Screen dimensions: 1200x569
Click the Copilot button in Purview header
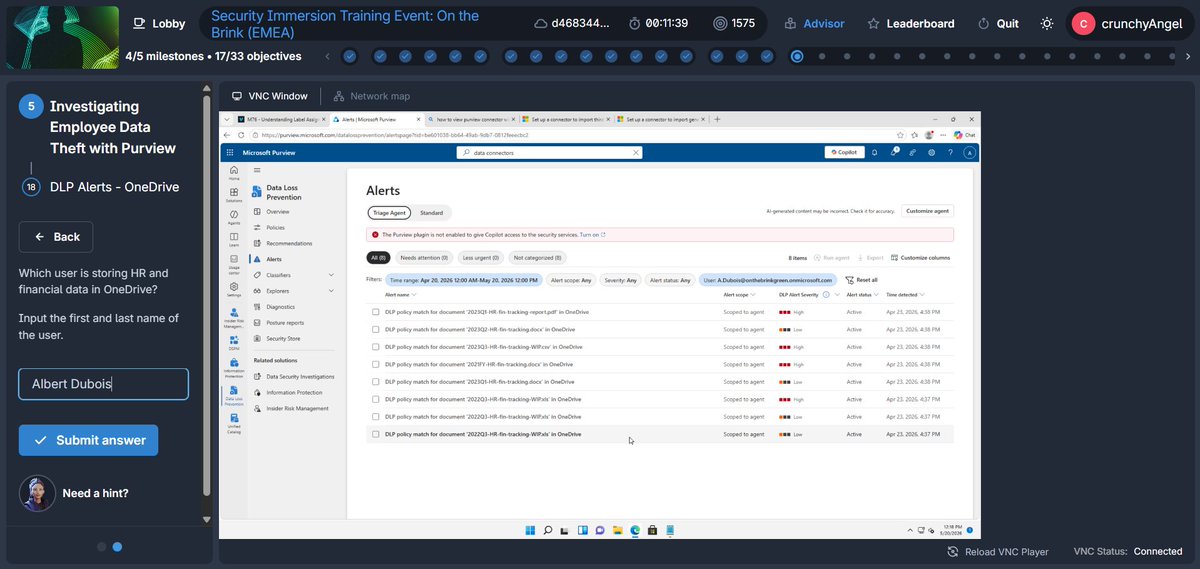coord(845,153)
